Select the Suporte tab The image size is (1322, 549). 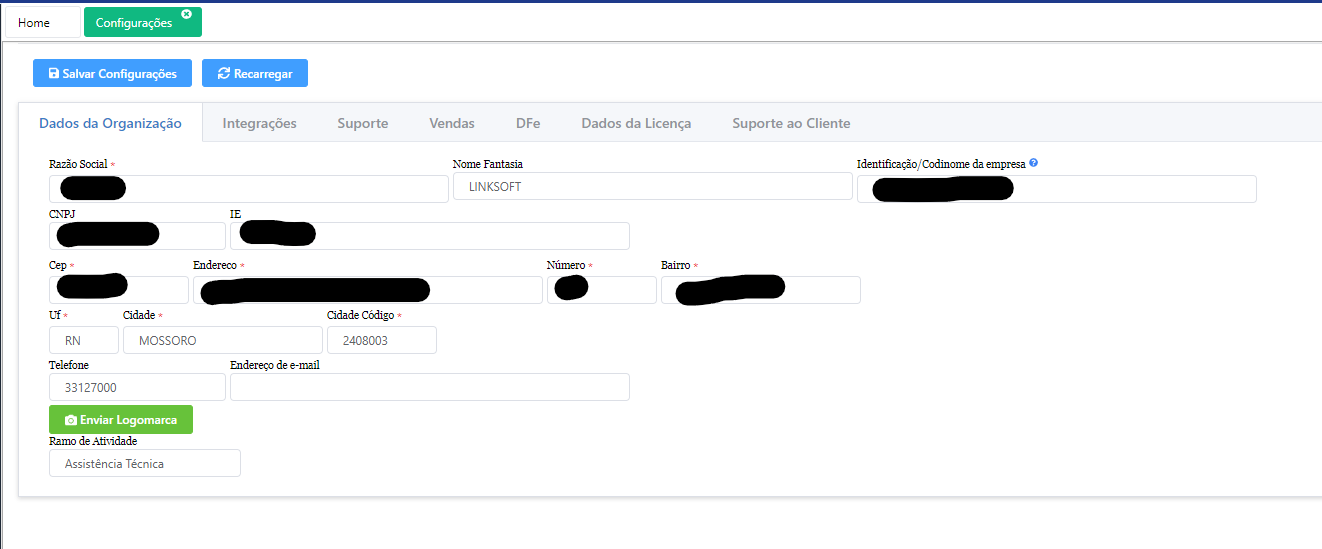click(x=362, y=123)
